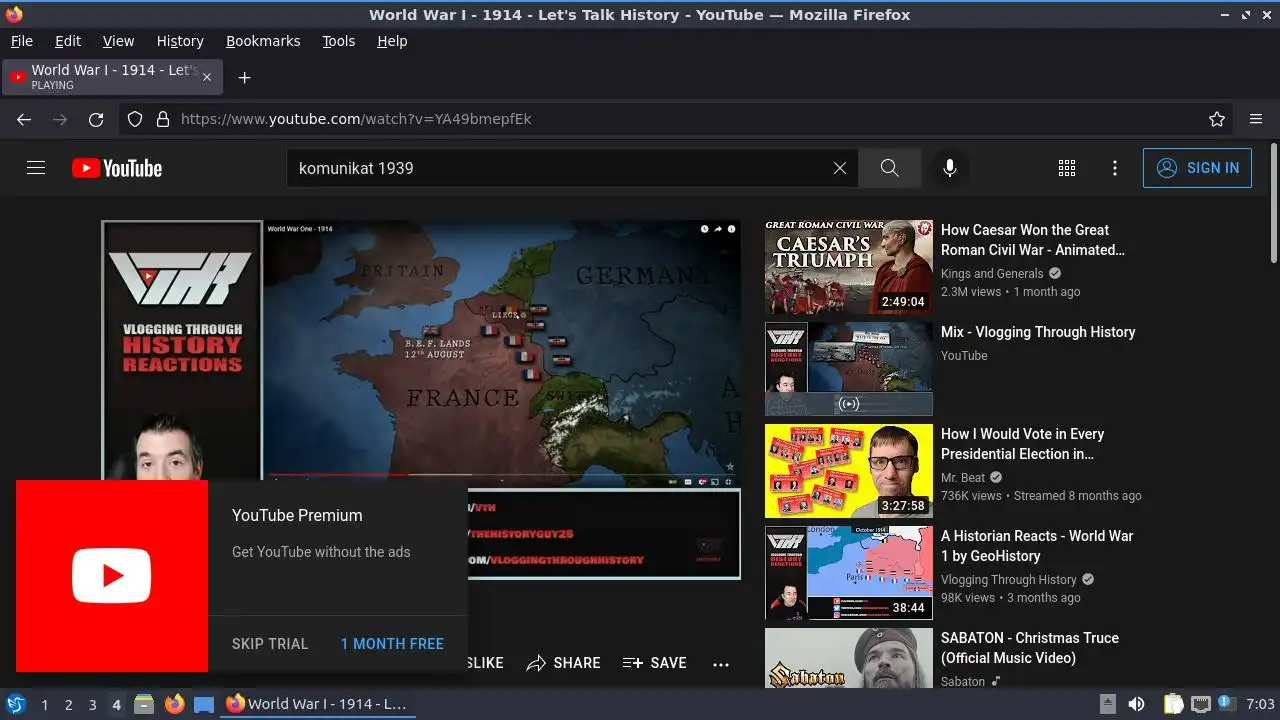
Task: Open Mr. Beat presidential election thumbnail
Action: click(x=849, y=471)
